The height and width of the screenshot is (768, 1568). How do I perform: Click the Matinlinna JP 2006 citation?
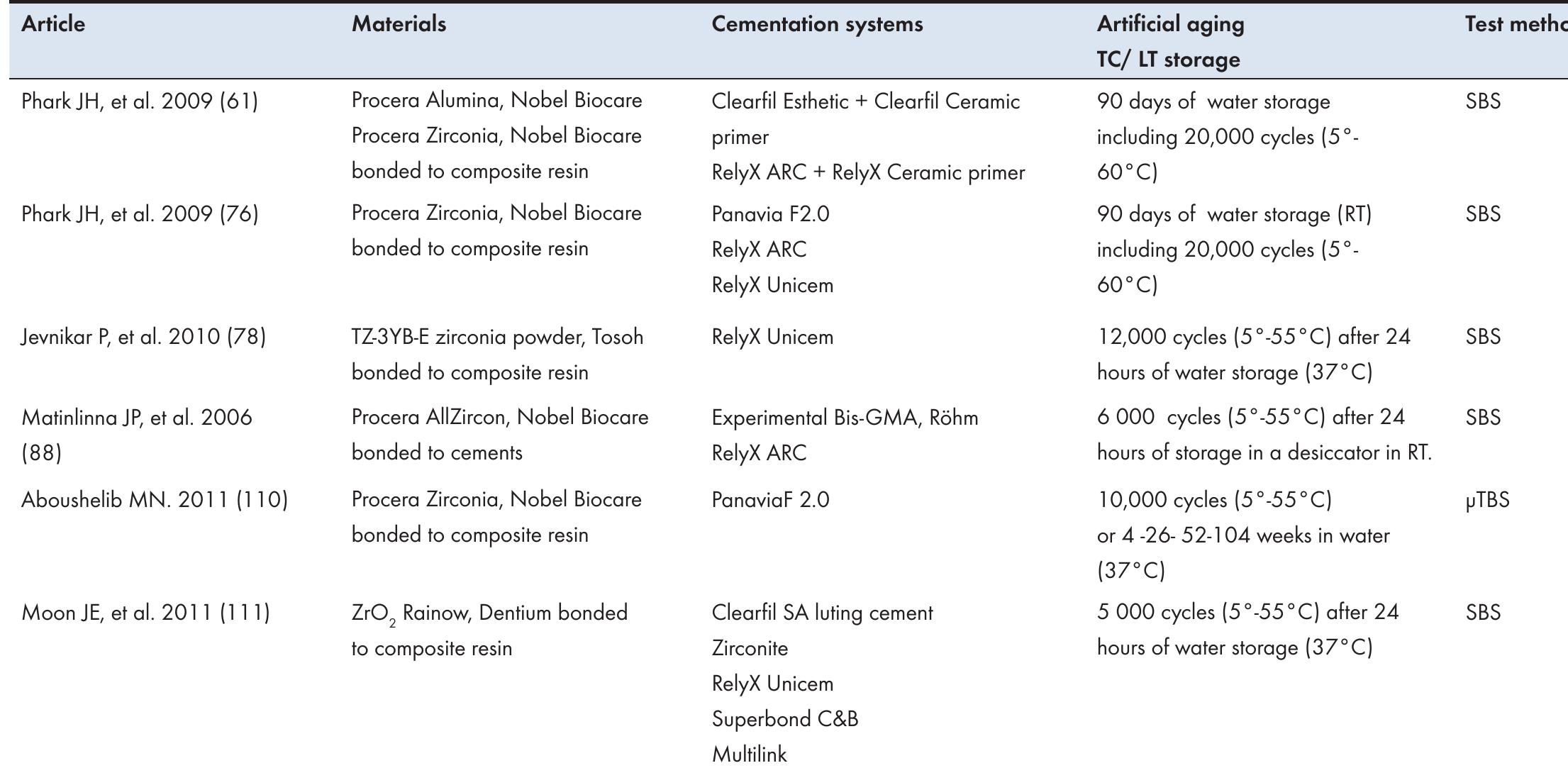136,418
